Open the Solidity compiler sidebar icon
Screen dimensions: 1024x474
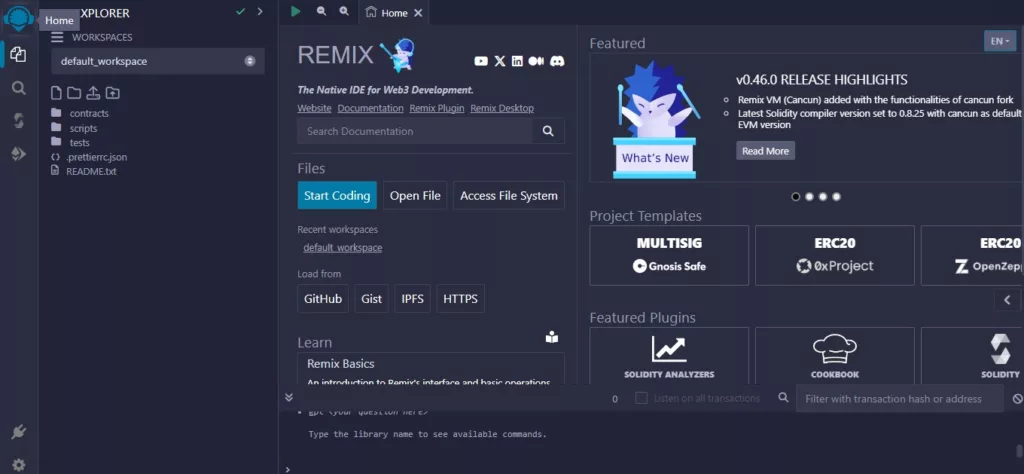click(18, 121)
